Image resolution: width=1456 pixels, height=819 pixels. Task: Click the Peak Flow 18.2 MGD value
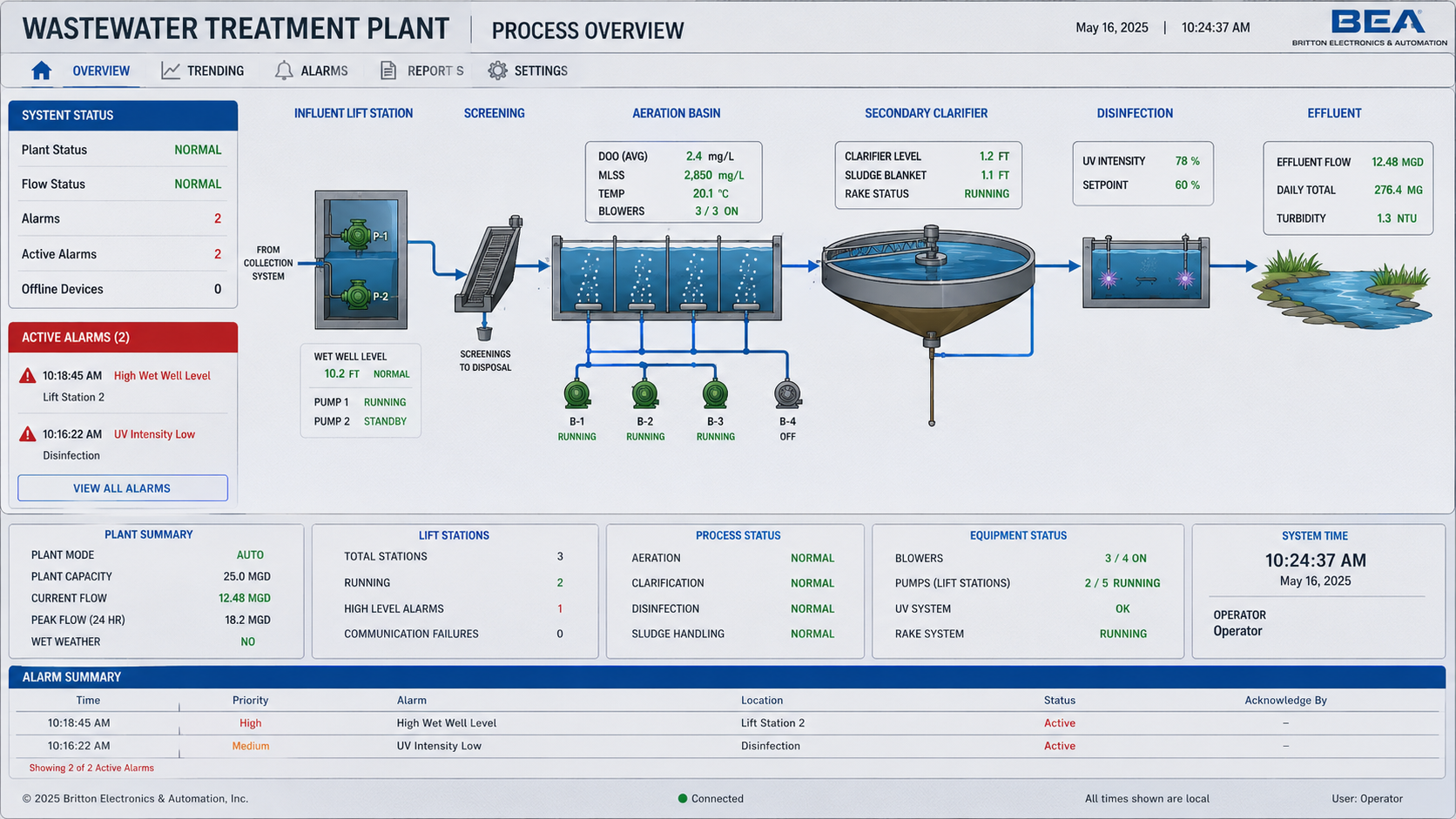[x=247, y=620]
